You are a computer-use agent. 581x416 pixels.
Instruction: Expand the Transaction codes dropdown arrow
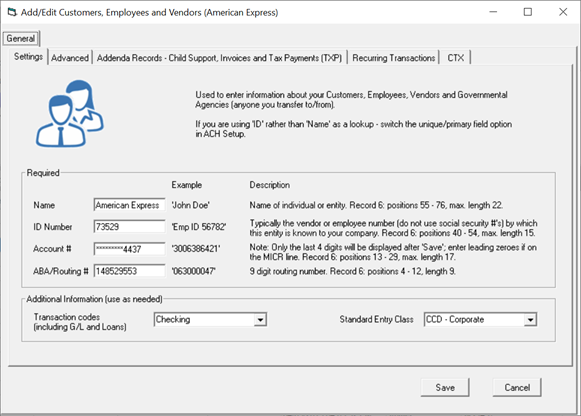(x=260, y=320)
